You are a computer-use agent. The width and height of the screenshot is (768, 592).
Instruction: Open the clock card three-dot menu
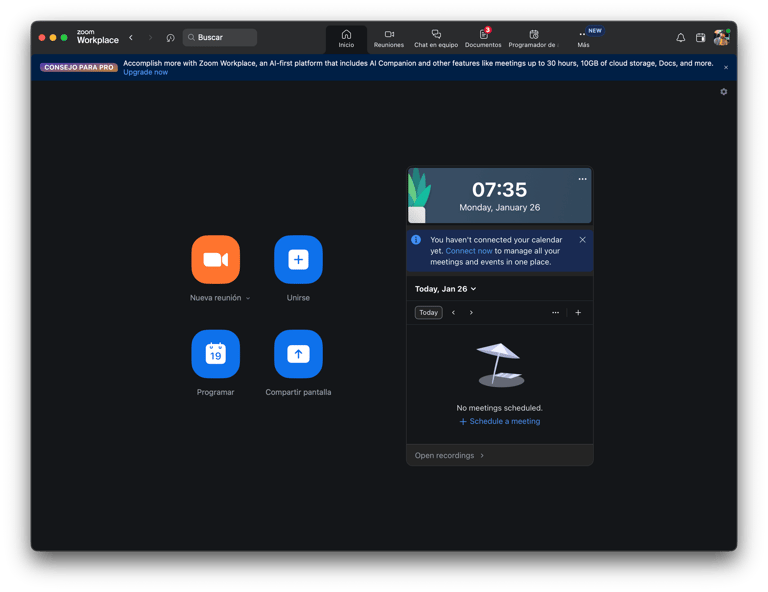[x=582, y=179]
